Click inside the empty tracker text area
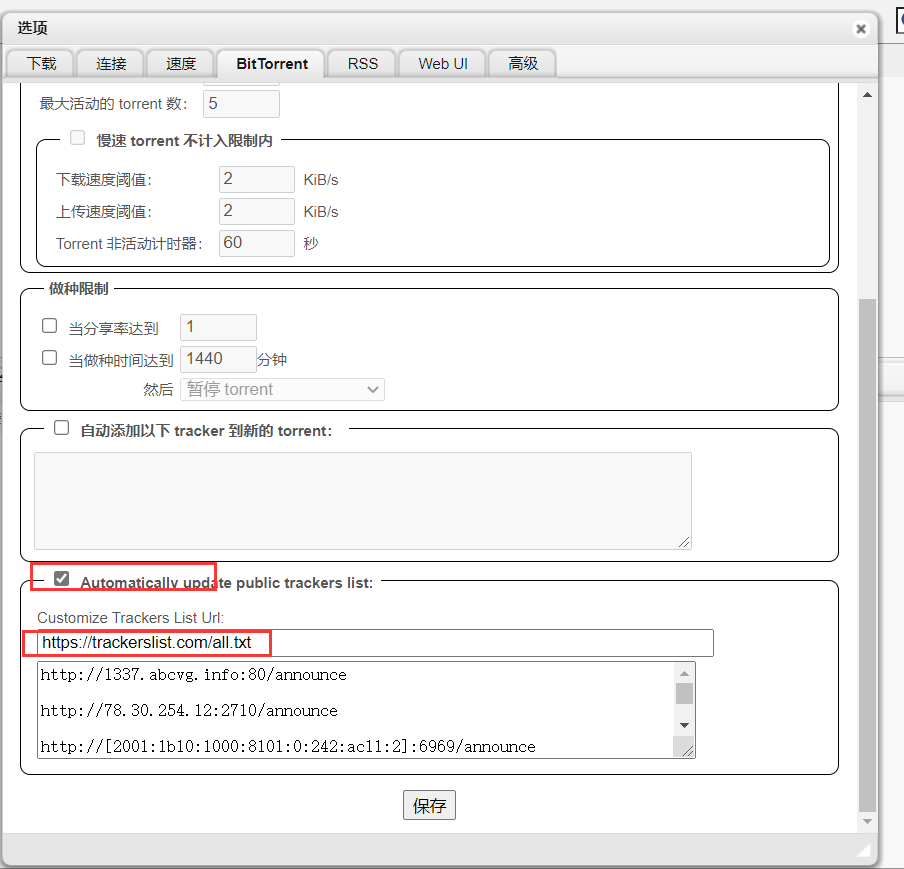The height and width of the screenshot is (869, 904). [x=362, y=500]
